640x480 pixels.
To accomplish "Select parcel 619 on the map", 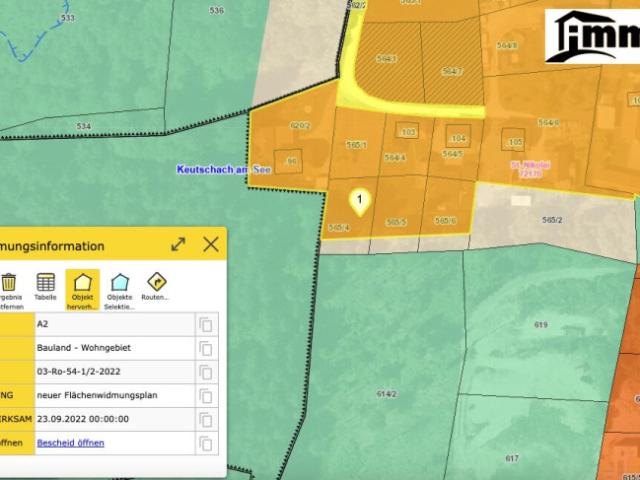I will (540, 325).
